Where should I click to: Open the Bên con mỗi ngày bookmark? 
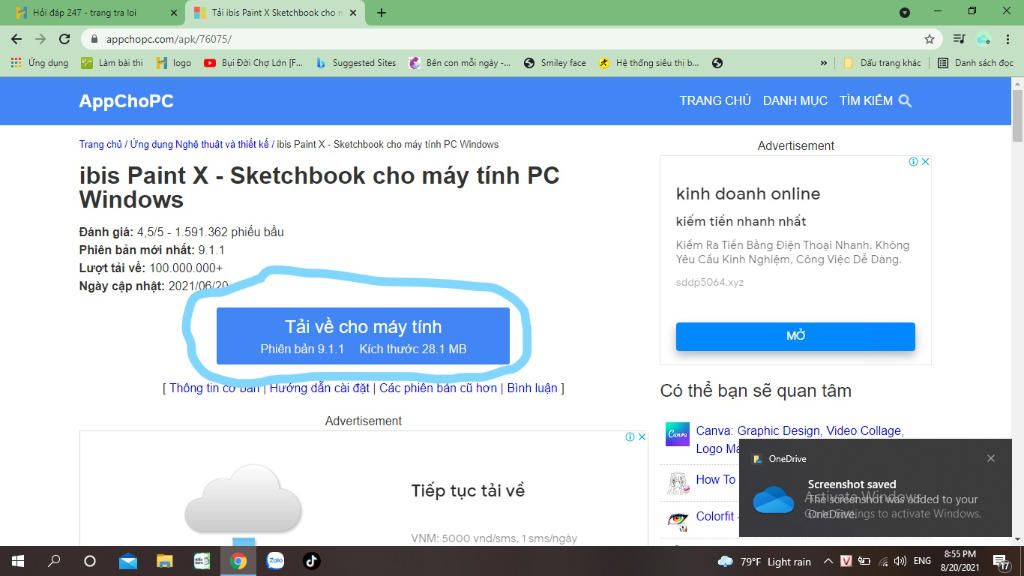coord(460,63)
